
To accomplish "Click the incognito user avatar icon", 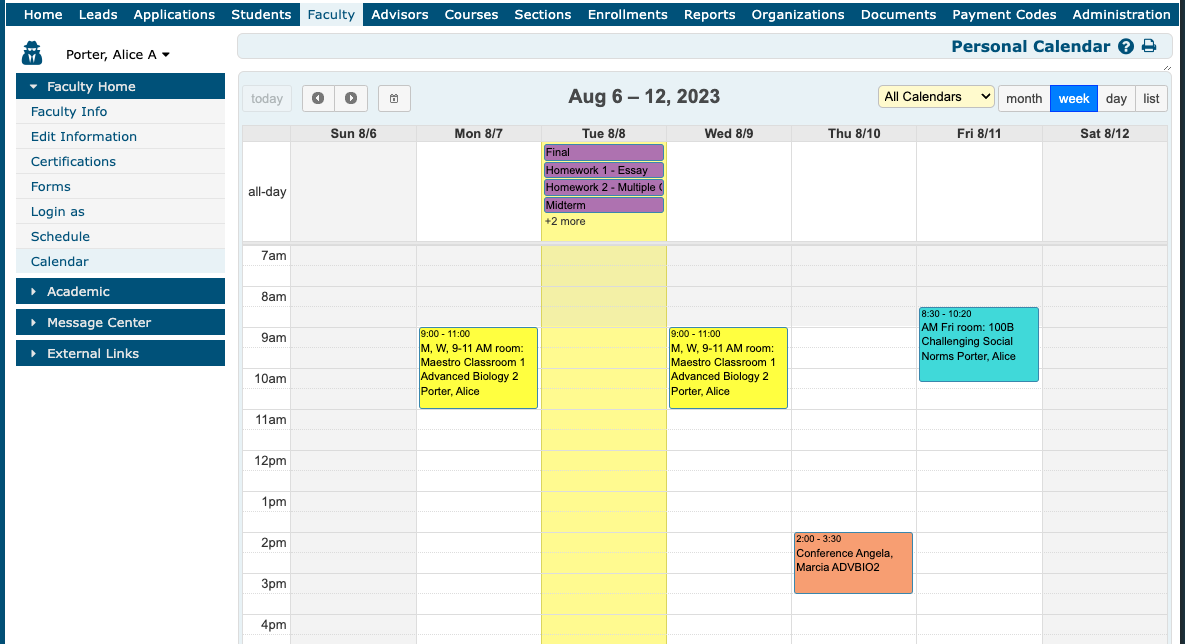I will click(x=32, y=54).
